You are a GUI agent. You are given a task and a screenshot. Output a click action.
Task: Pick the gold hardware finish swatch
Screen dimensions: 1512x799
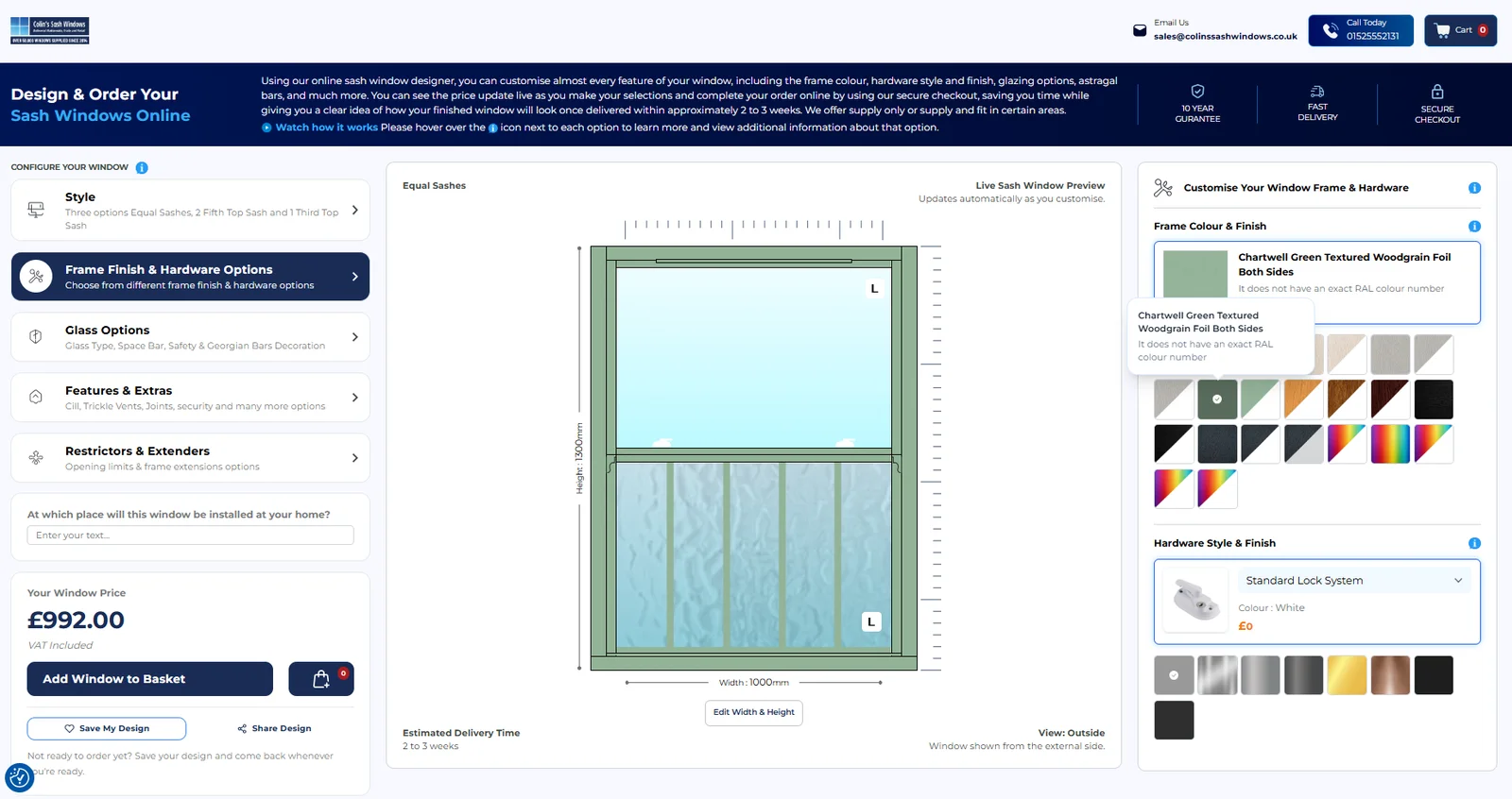coord(1347,675)
